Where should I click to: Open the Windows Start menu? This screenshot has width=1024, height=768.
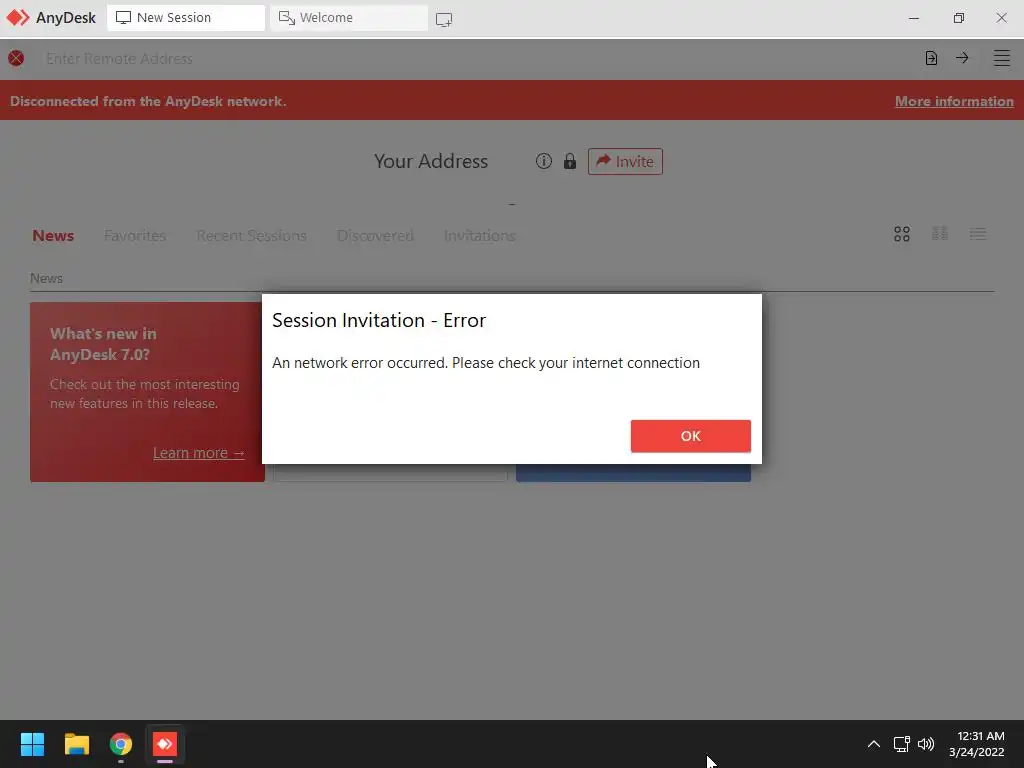[32, 744]
